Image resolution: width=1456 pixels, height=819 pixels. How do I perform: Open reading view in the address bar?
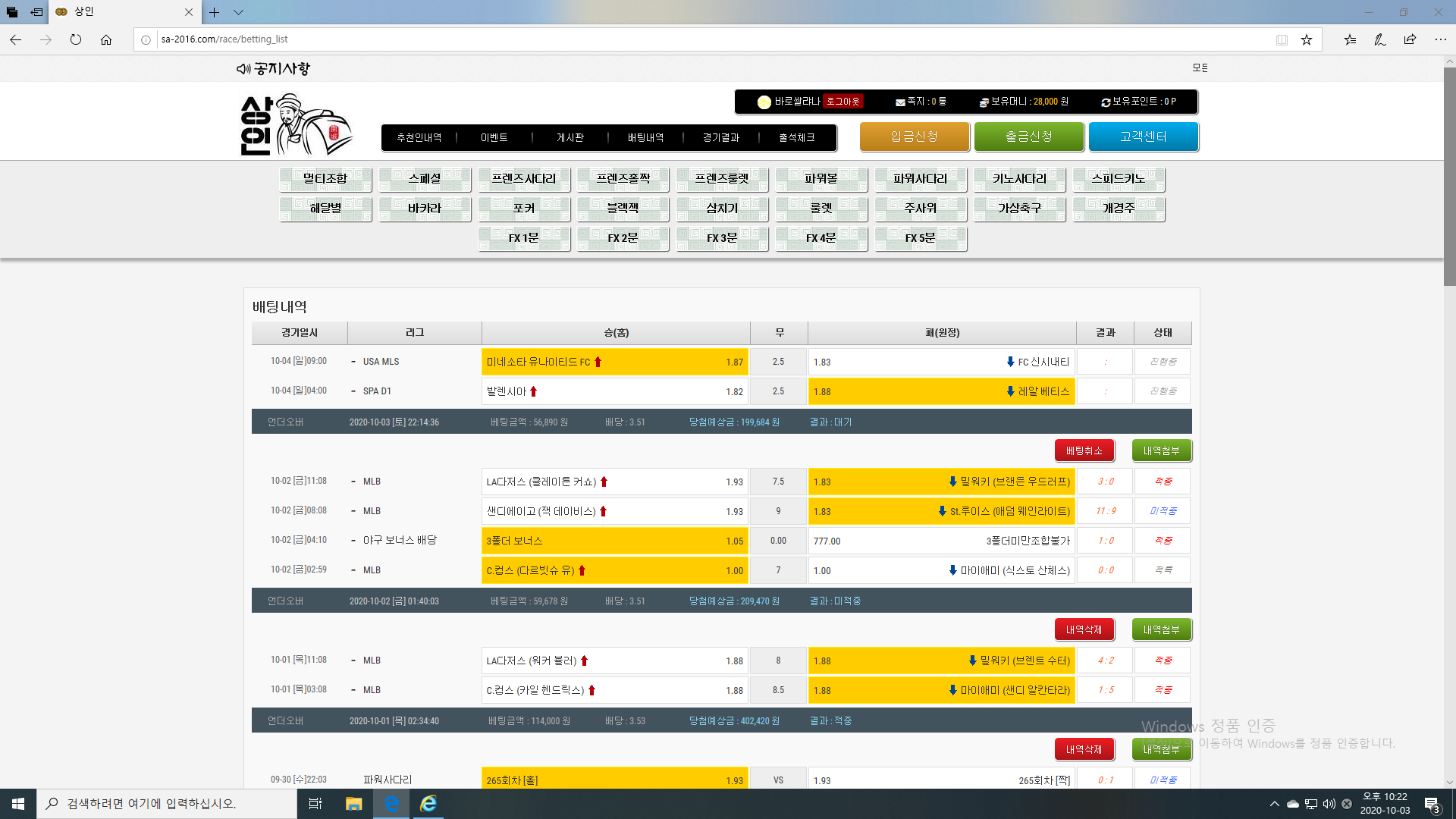(1282, 39)
